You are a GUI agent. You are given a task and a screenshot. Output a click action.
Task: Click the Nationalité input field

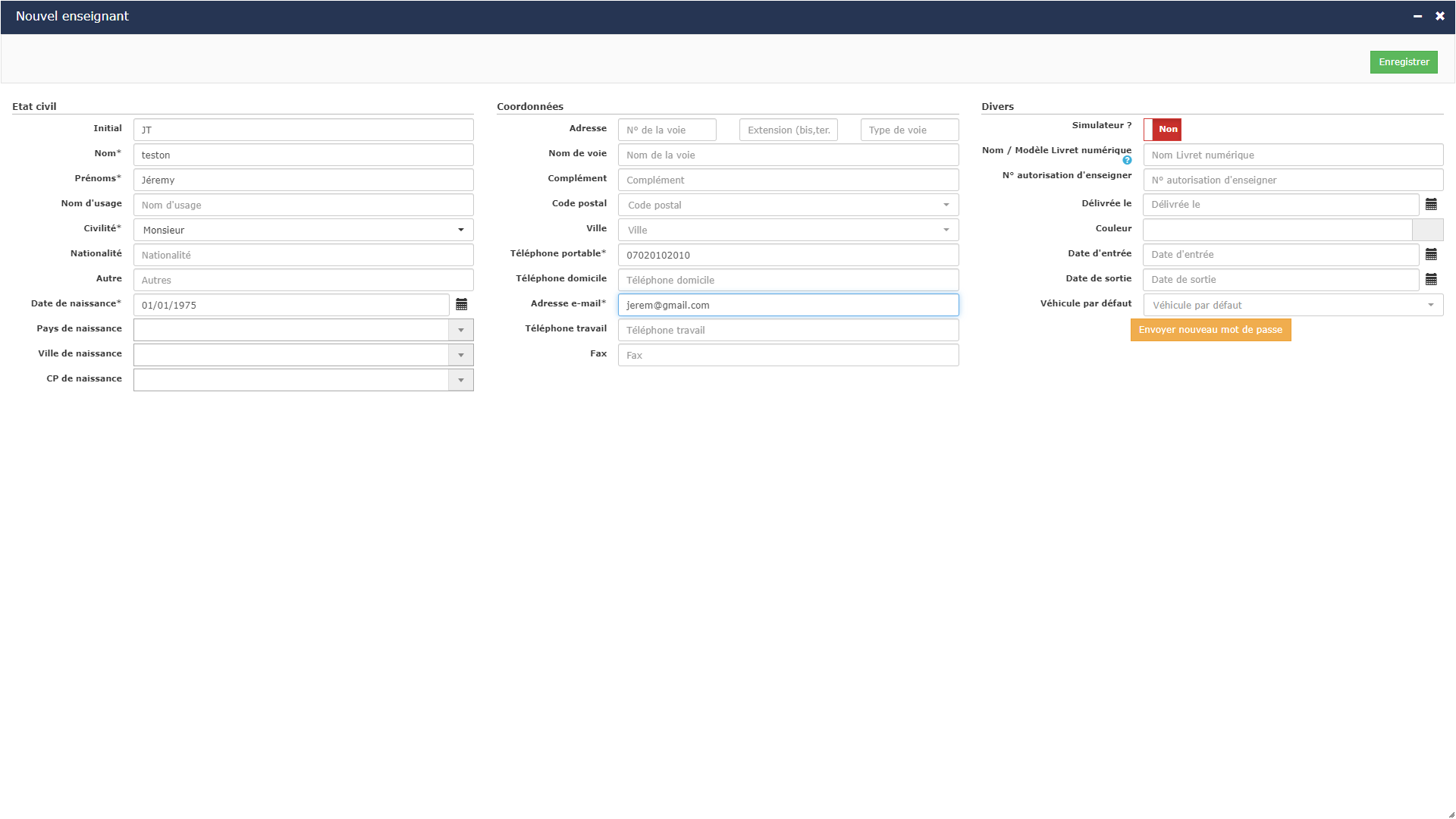point(303,255)
